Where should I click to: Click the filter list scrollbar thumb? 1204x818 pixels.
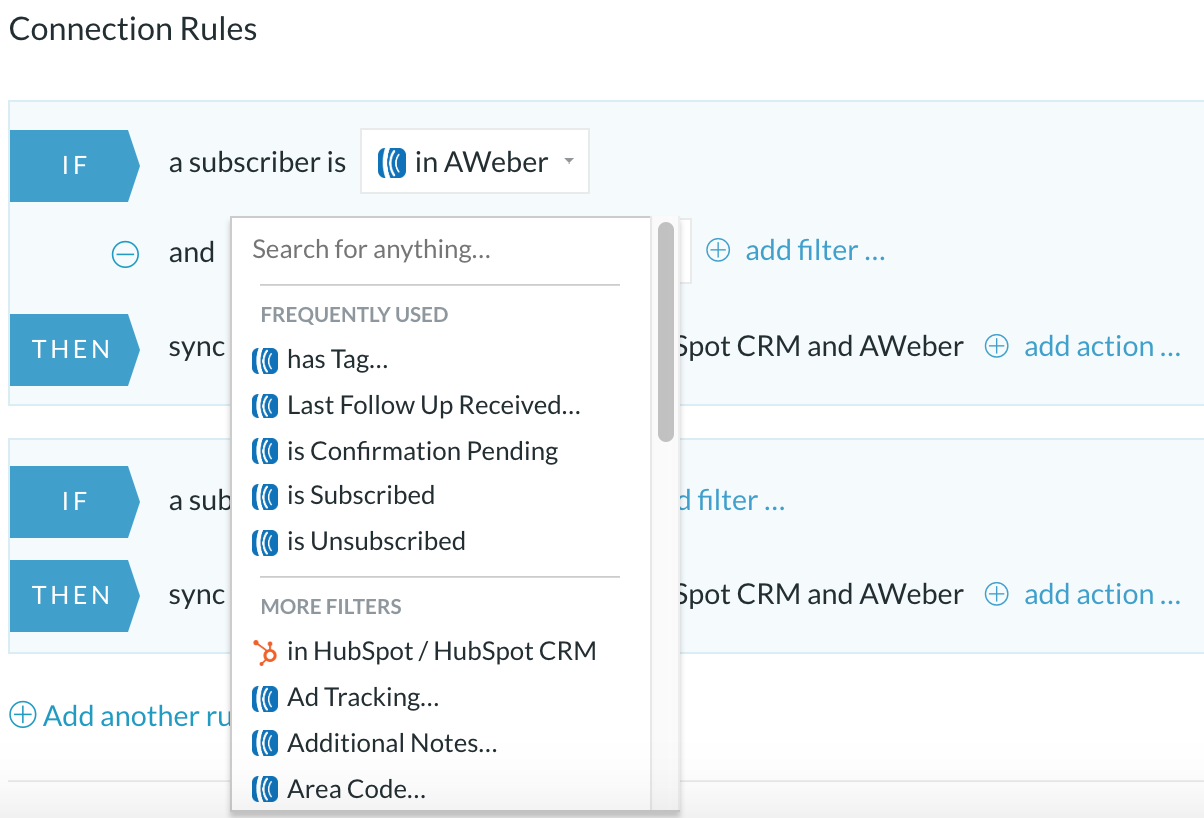(x=666, y=332)
